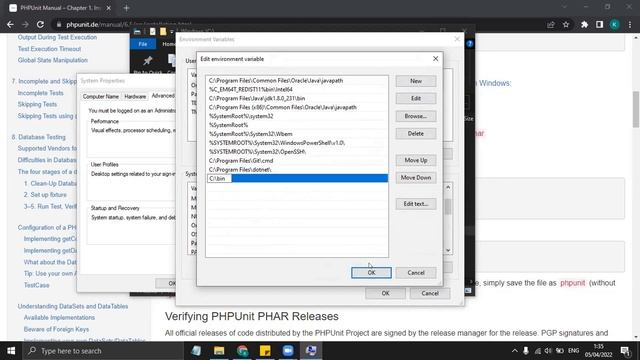
Task: Click the C:\bin path input field
Action: point(220,178)
